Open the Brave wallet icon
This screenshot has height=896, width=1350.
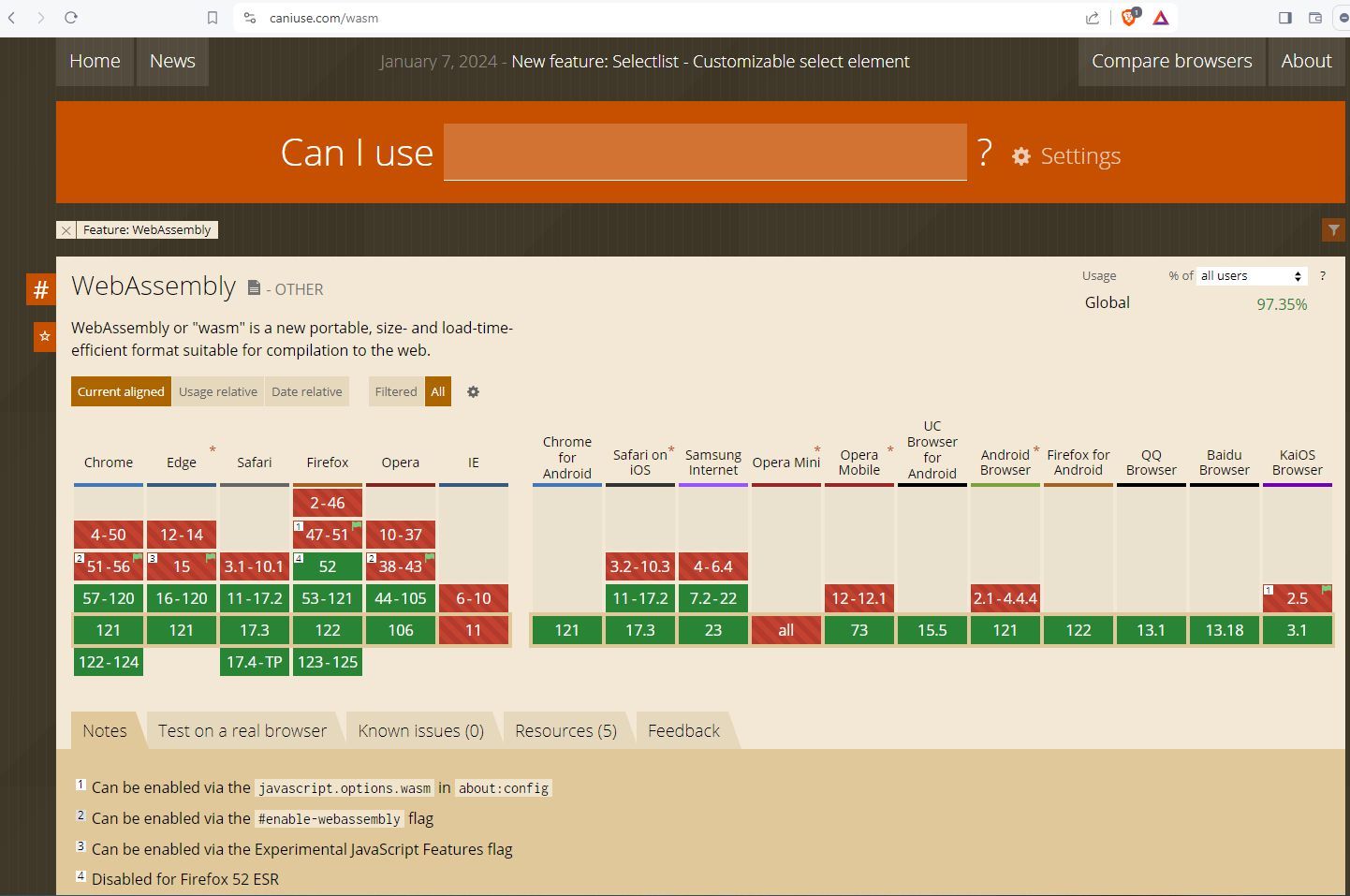pyautogui.click(x=1315, y=18)
